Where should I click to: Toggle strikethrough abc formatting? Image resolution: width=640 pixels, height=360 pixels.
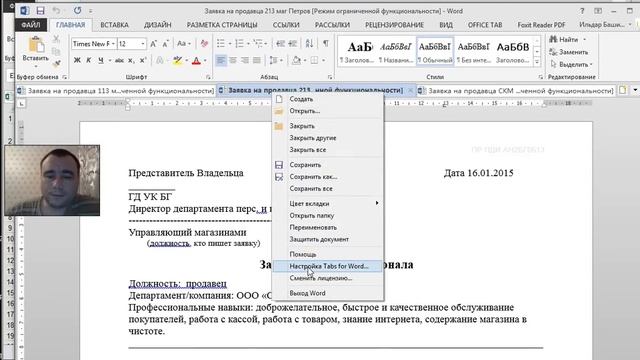119,60
